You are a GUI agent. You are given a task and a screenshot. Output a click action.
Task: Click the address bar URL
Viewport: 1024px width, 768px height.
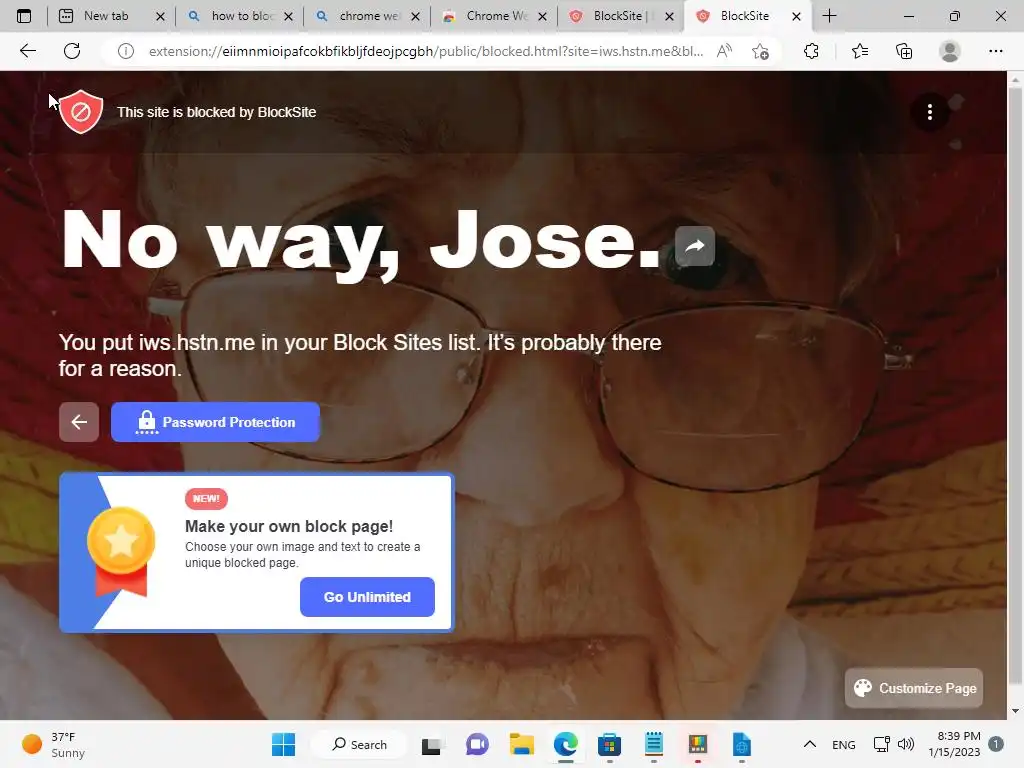(x=426, y=51)
